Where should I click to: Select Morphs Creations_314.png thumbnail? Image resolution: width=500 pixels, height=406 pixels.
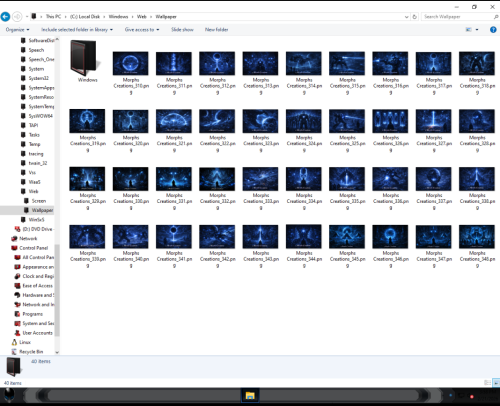click(x=304, y=63)
